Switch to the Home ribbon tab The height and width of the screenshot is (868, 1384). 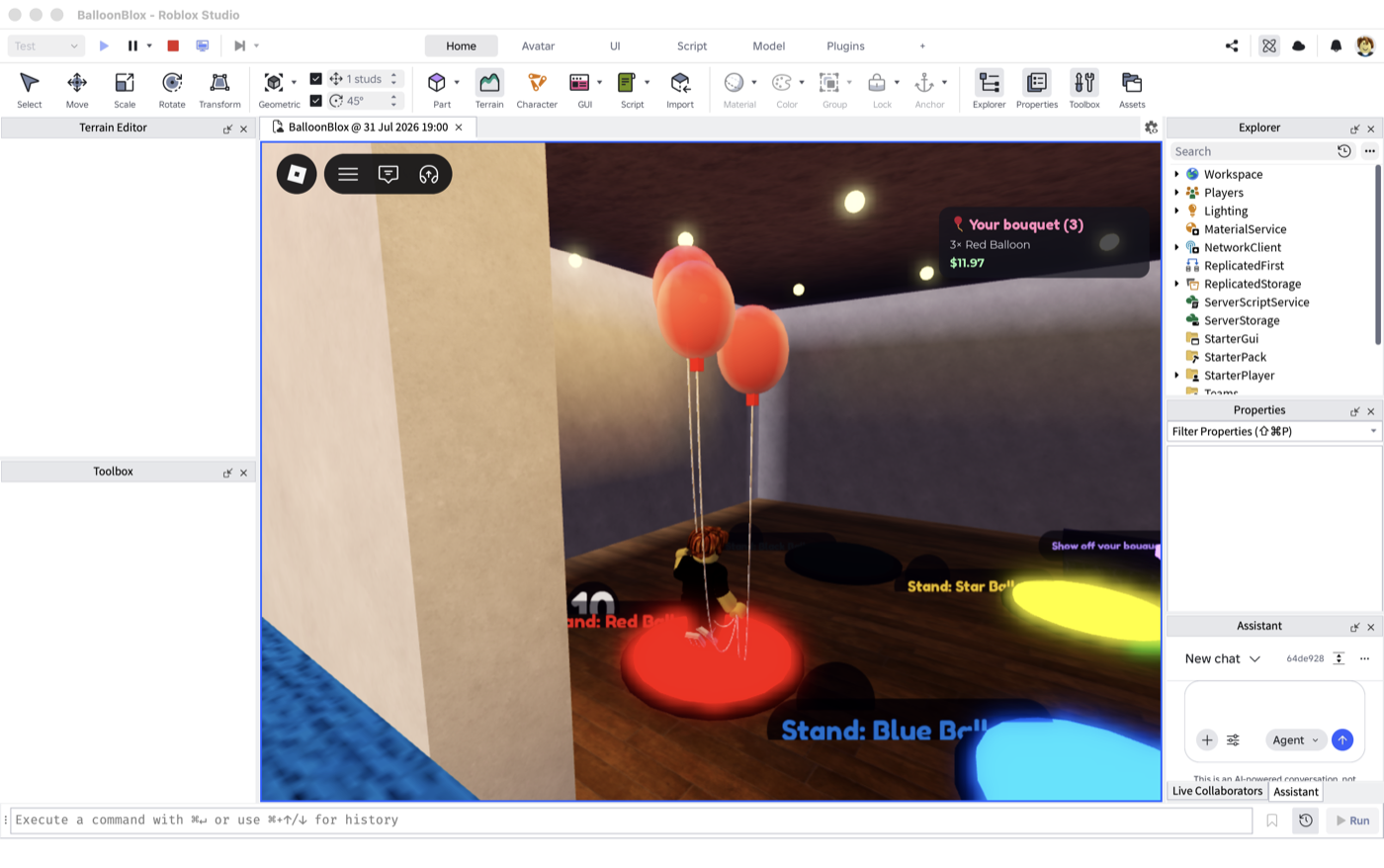(x=461, y=45)
